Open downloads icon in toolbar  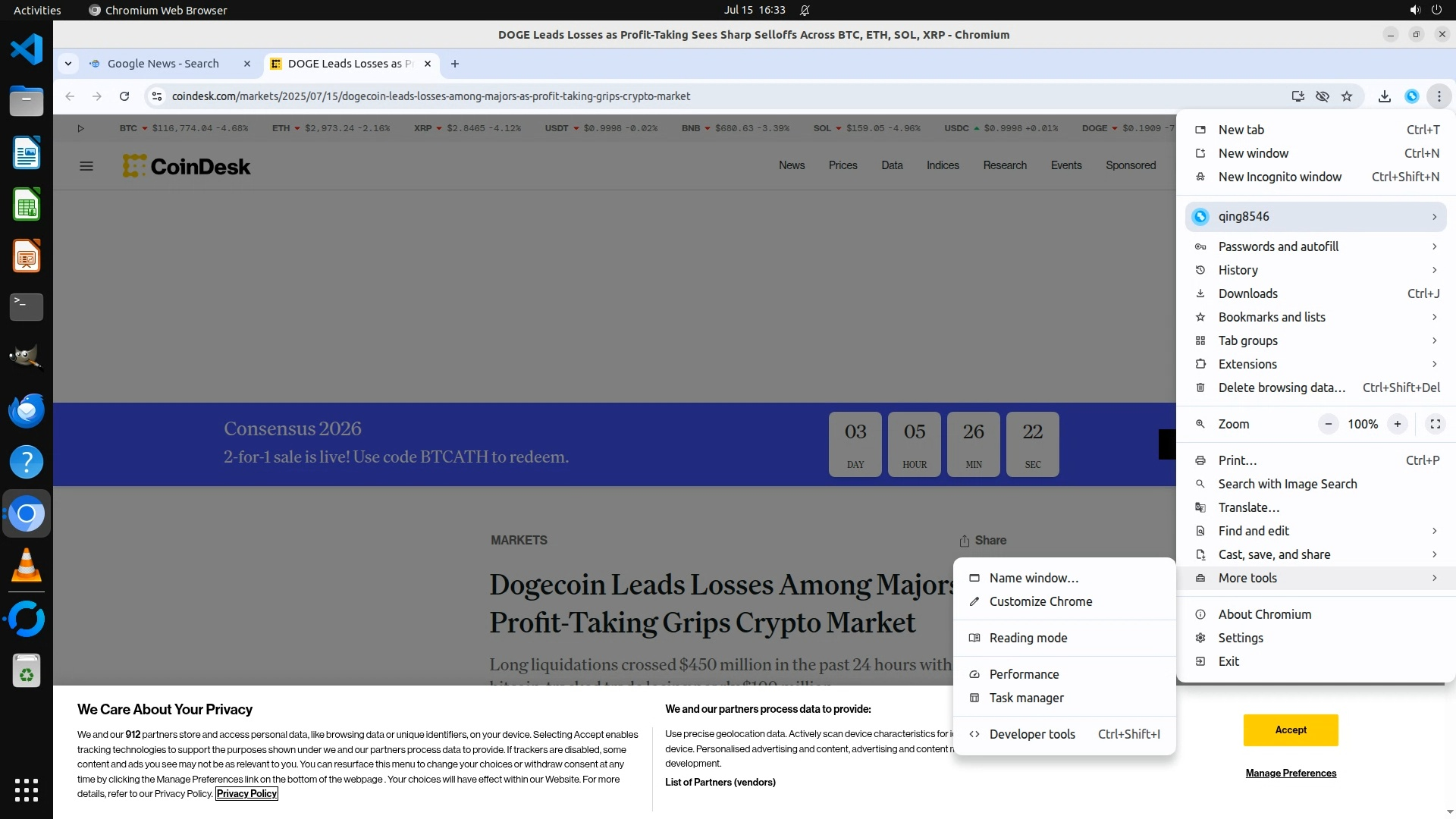pos(1385,96)
